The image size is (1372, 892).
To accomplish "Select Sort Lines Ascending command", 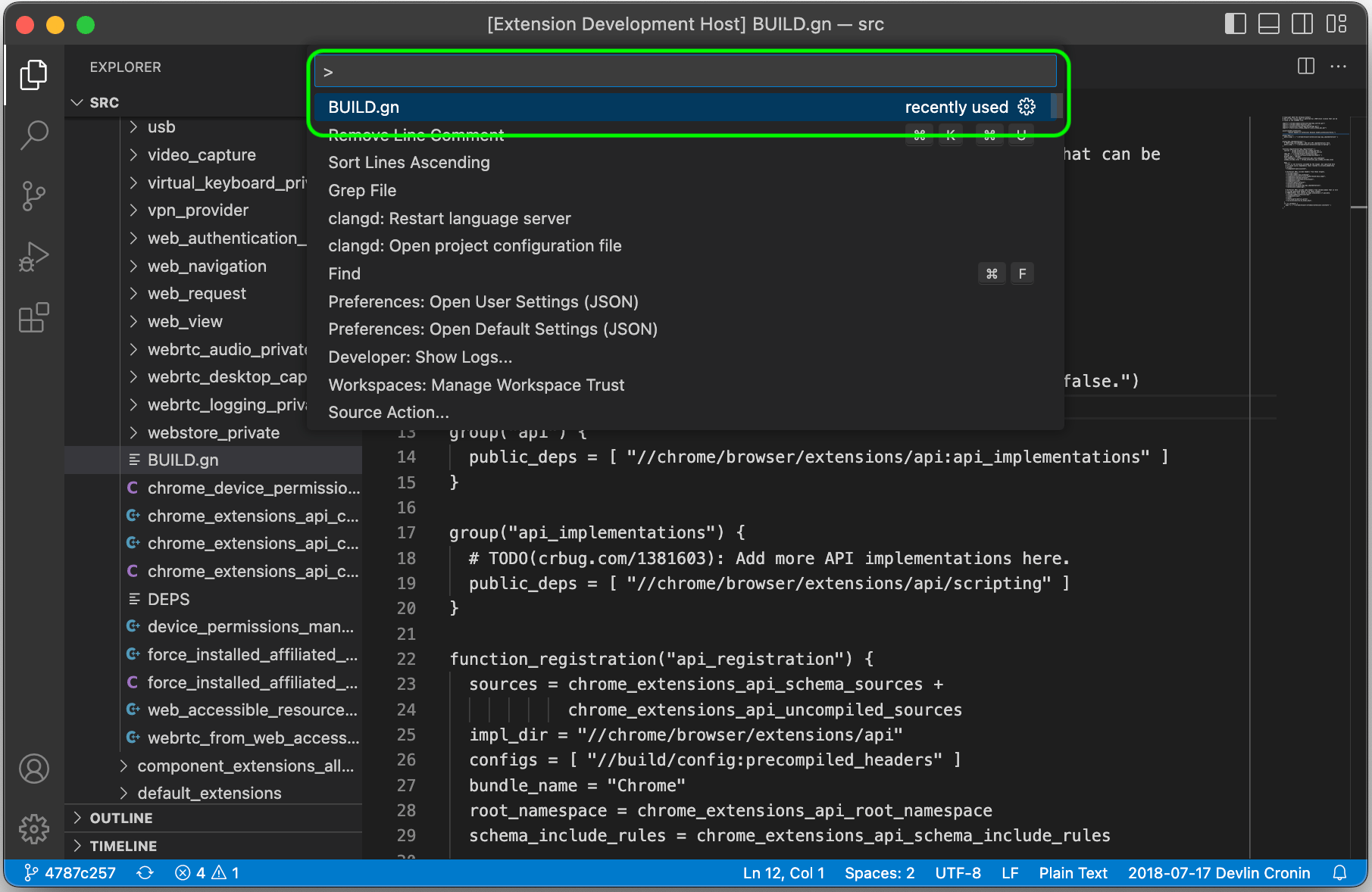I will coord(409,163).
